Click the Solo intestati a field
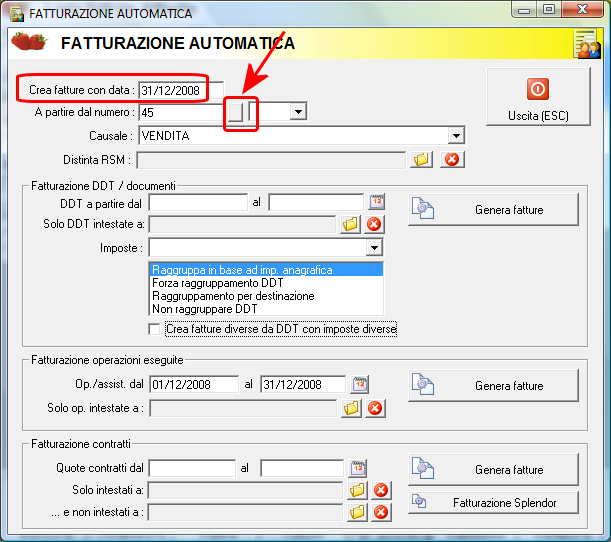Image resolution: width=611 pixels, height=542 pixels. (245, 491)
